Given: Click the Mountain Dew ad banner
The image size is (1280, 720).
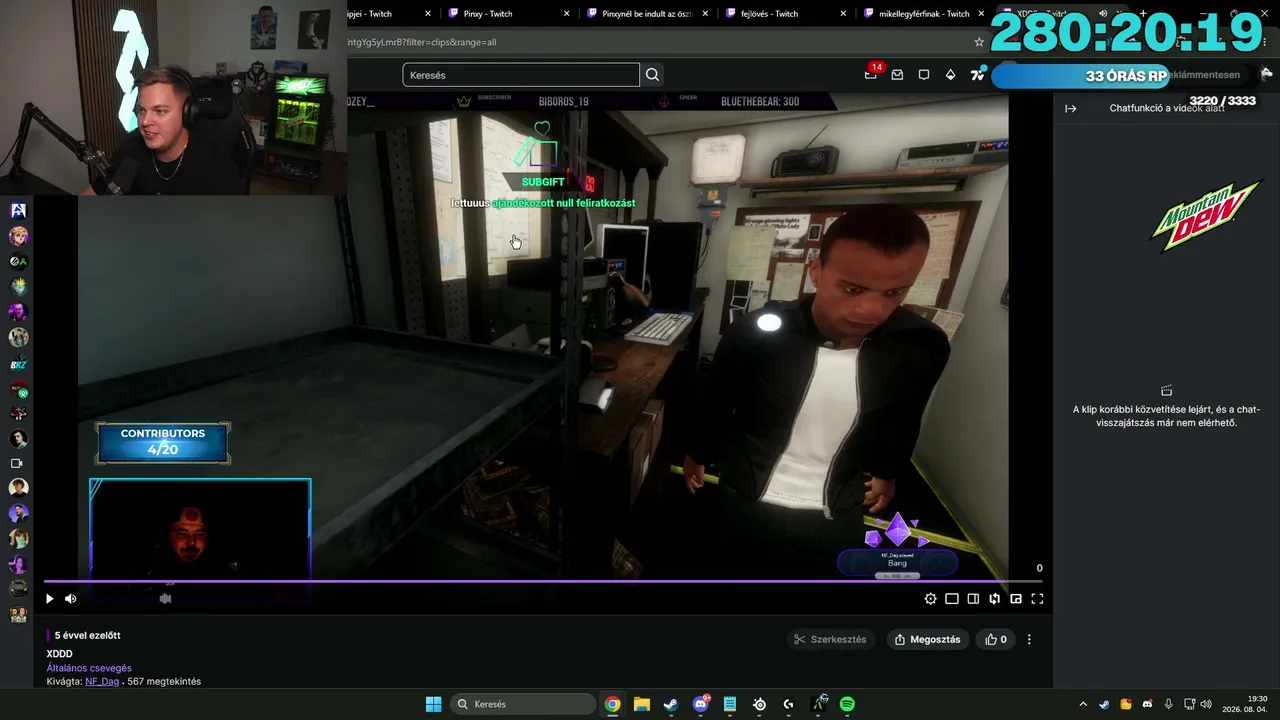Looking at the screenshot, I should (1205, 215).
